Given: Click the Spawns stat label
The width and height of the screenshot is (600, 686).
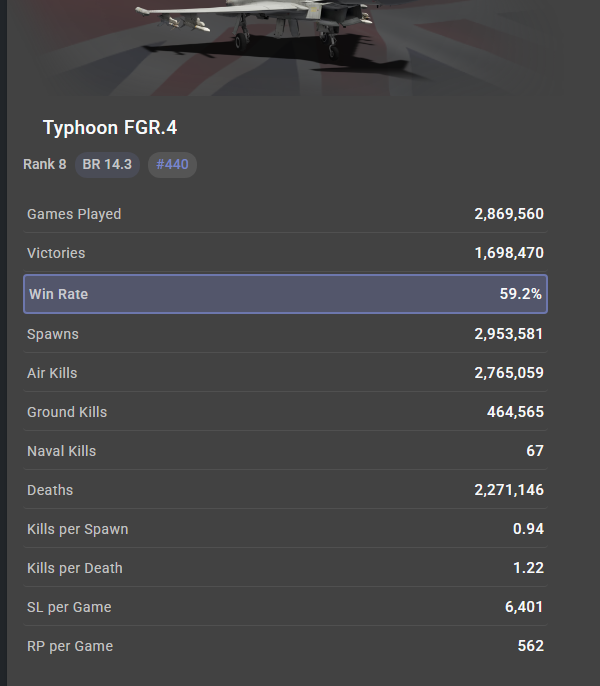Looking at the screenshot, I should (53, 334).
